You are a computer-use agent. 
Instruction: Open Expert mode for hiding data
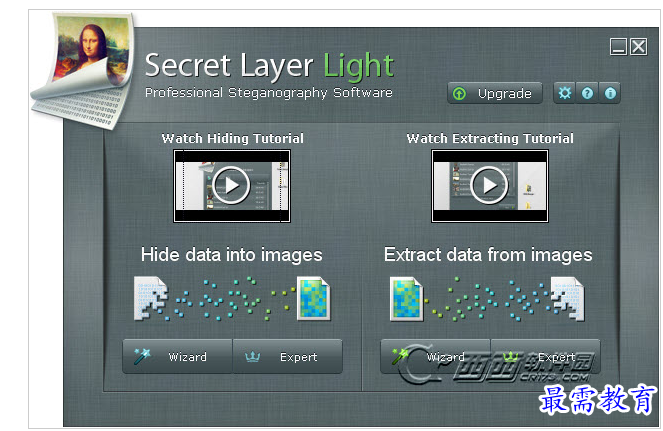point(288,357)
